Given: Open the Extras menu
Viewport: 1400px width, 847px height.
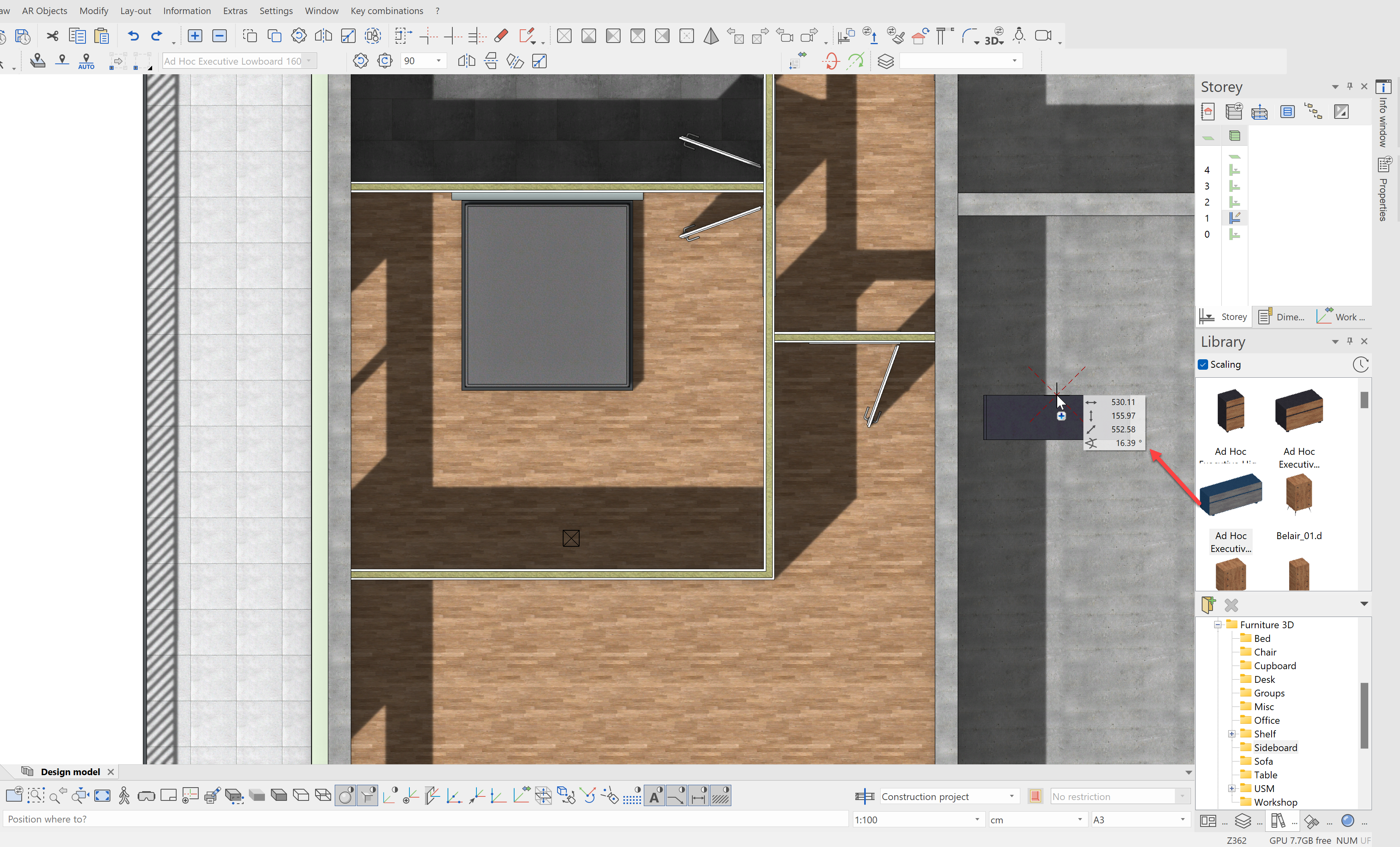Looking at the screenshot, I should 235,11.
